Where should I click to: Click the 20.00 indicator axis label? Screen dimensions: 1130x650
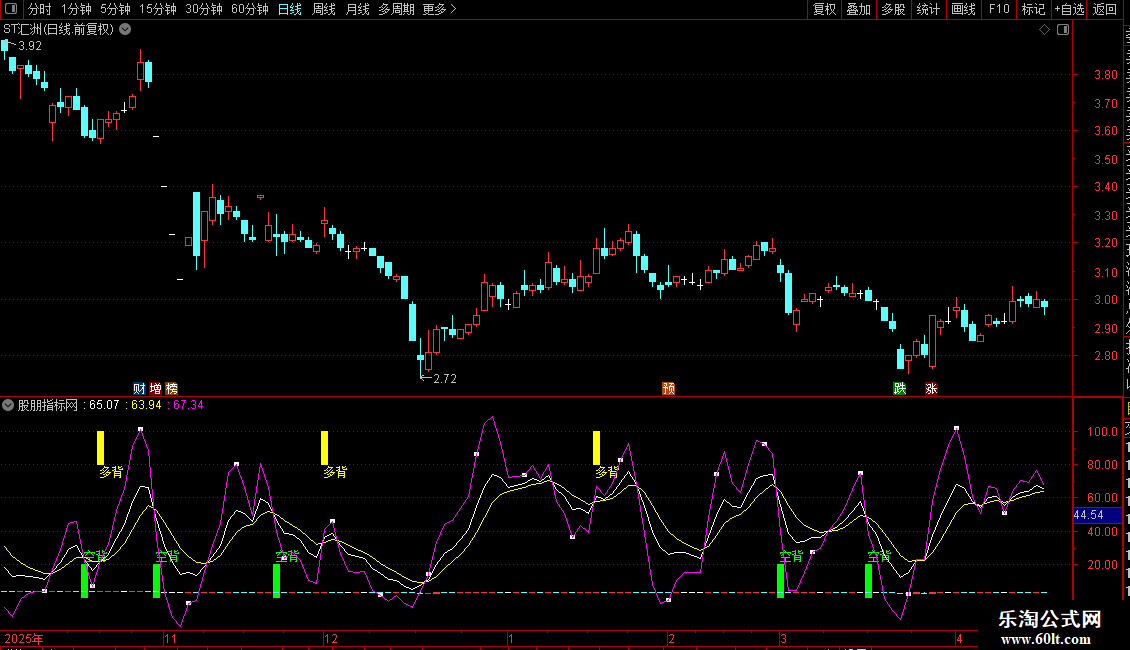coord(1103,564)
